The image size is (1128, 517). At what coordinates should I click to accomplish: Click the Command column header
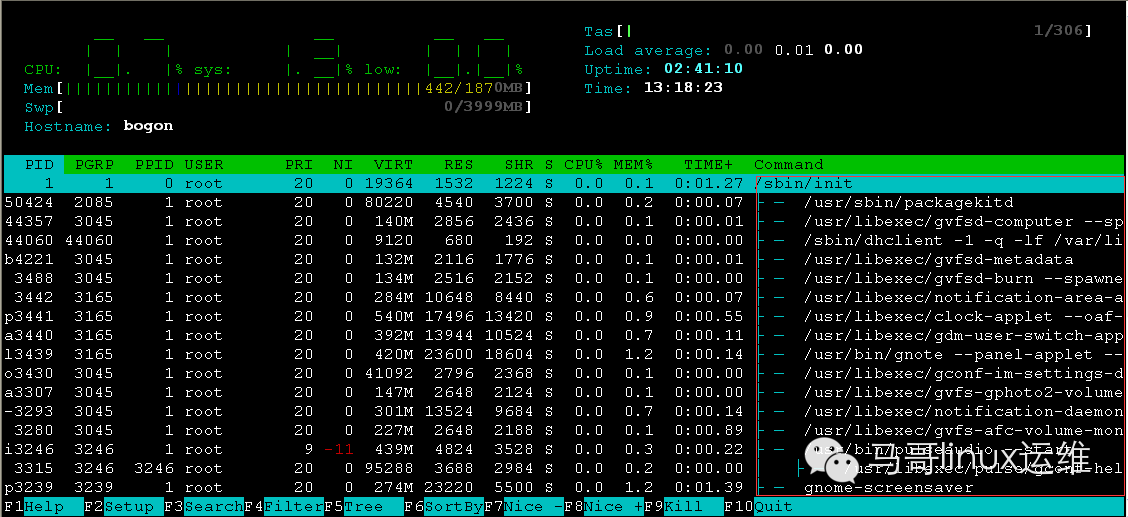[788, 165]
